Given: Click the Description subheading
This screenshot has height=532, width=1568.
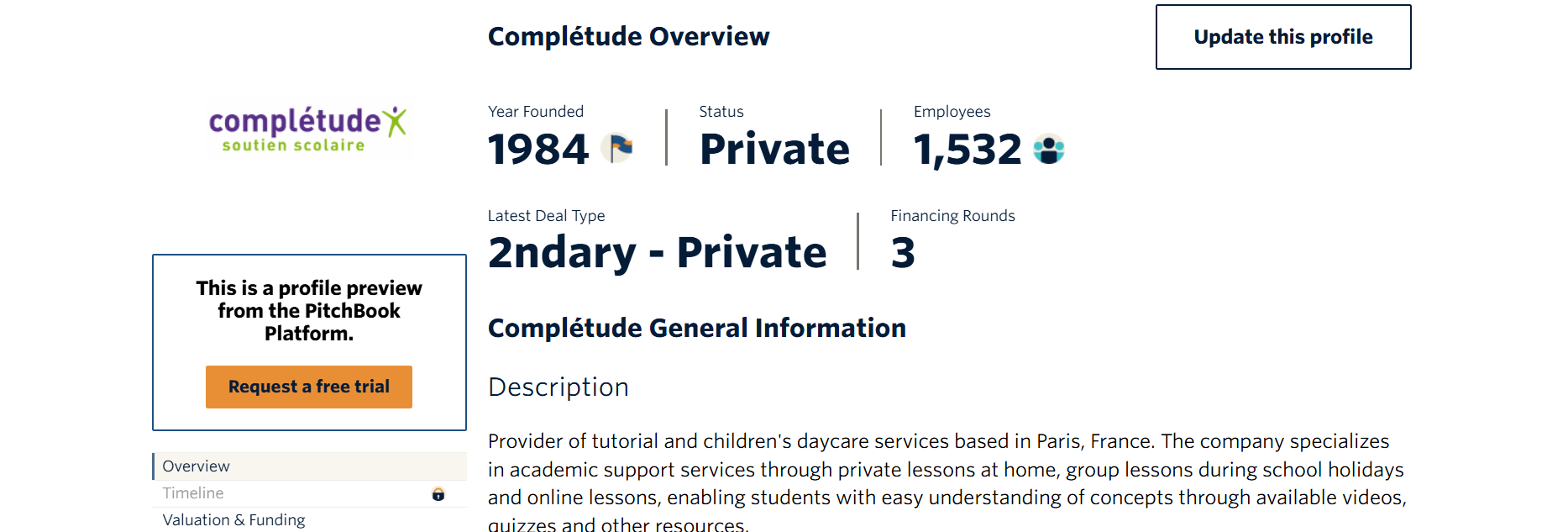Looking at the screenshot, I should coord(558,387).
